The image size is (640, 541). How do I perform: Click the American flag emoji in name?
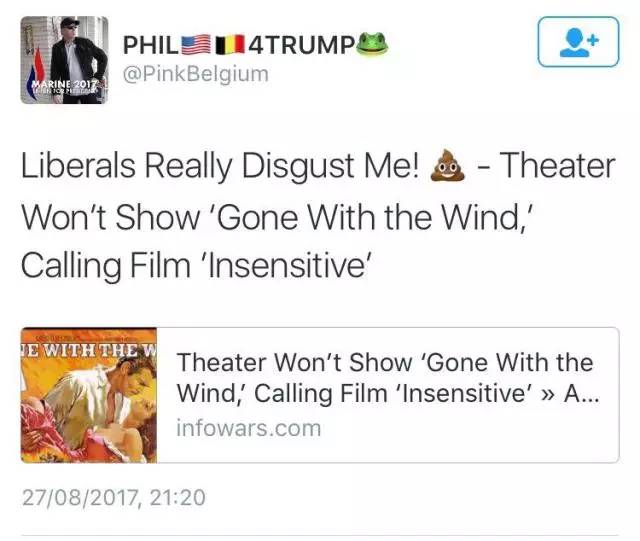pyautogui.click(x=197, y=45)
